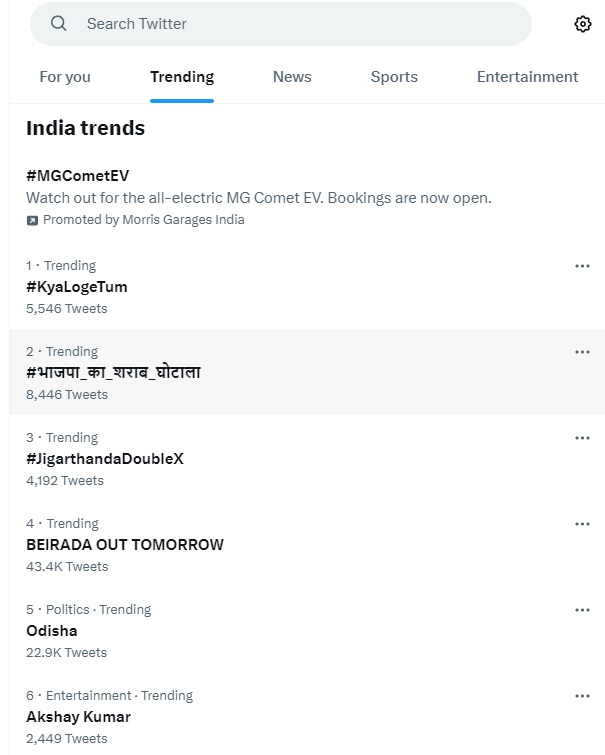605x755 pixels.
Task: Click the promoted arrow icon by Morris Garages
Action: 32,220
